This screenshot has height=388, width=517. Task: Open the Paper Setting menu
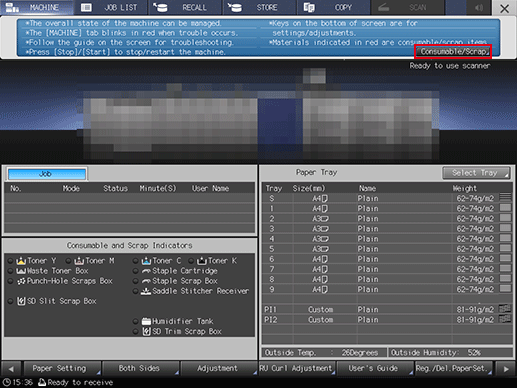tap(62, 368)
